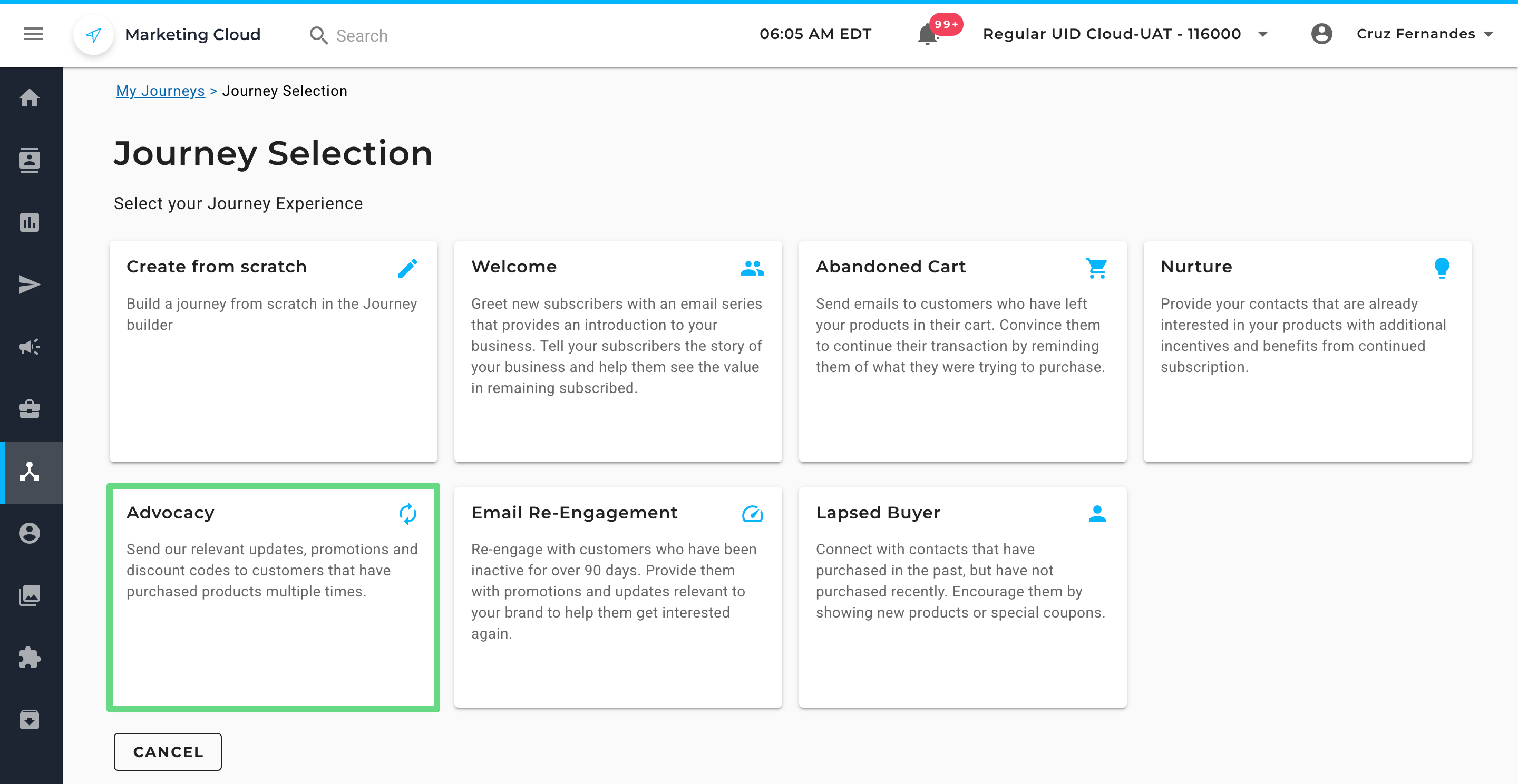Image resolution: width=1518 pixels, height=784 pixels.
Task: Click the user avatar icon
Action: [x=1321, y=34]
